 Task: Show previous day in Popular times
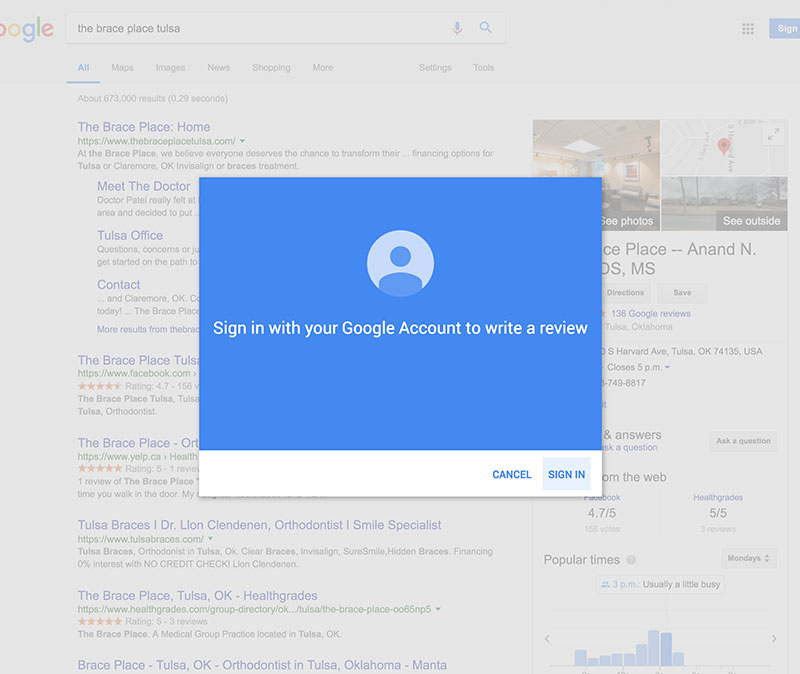[x=547, y=639]
